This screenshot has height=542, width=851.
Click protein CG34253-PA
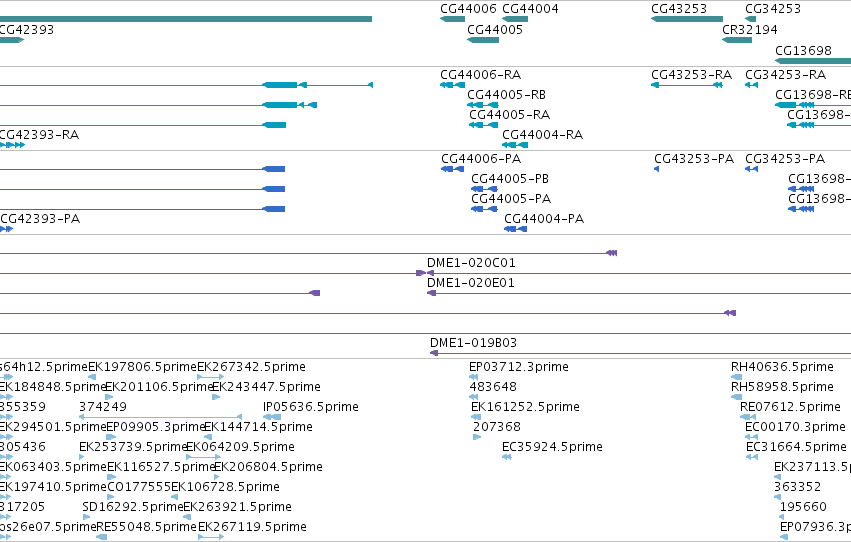[752, 169]
